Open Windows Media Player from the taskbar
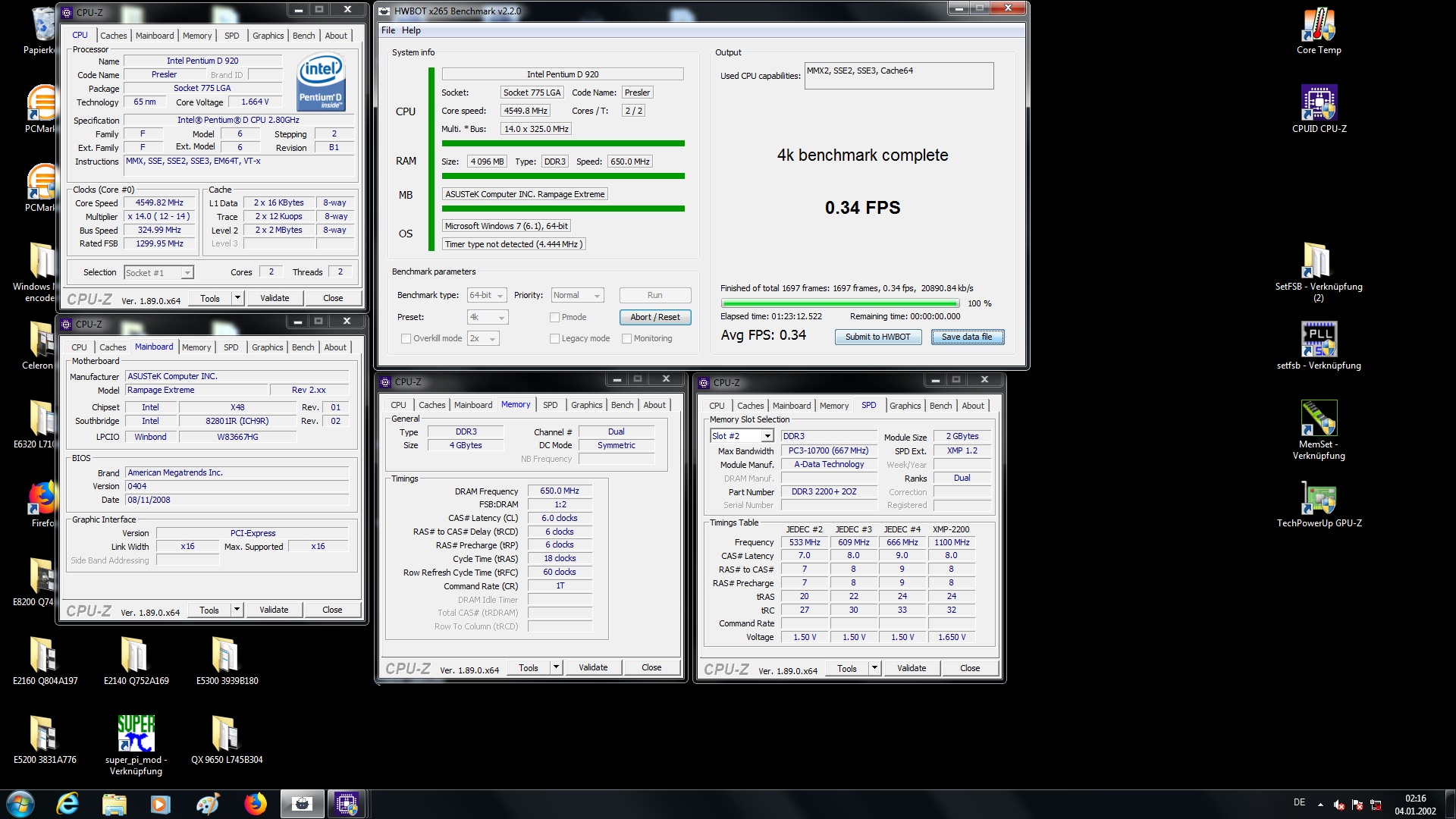This screenshot has height=819, width=1456. tap(161, 804)
